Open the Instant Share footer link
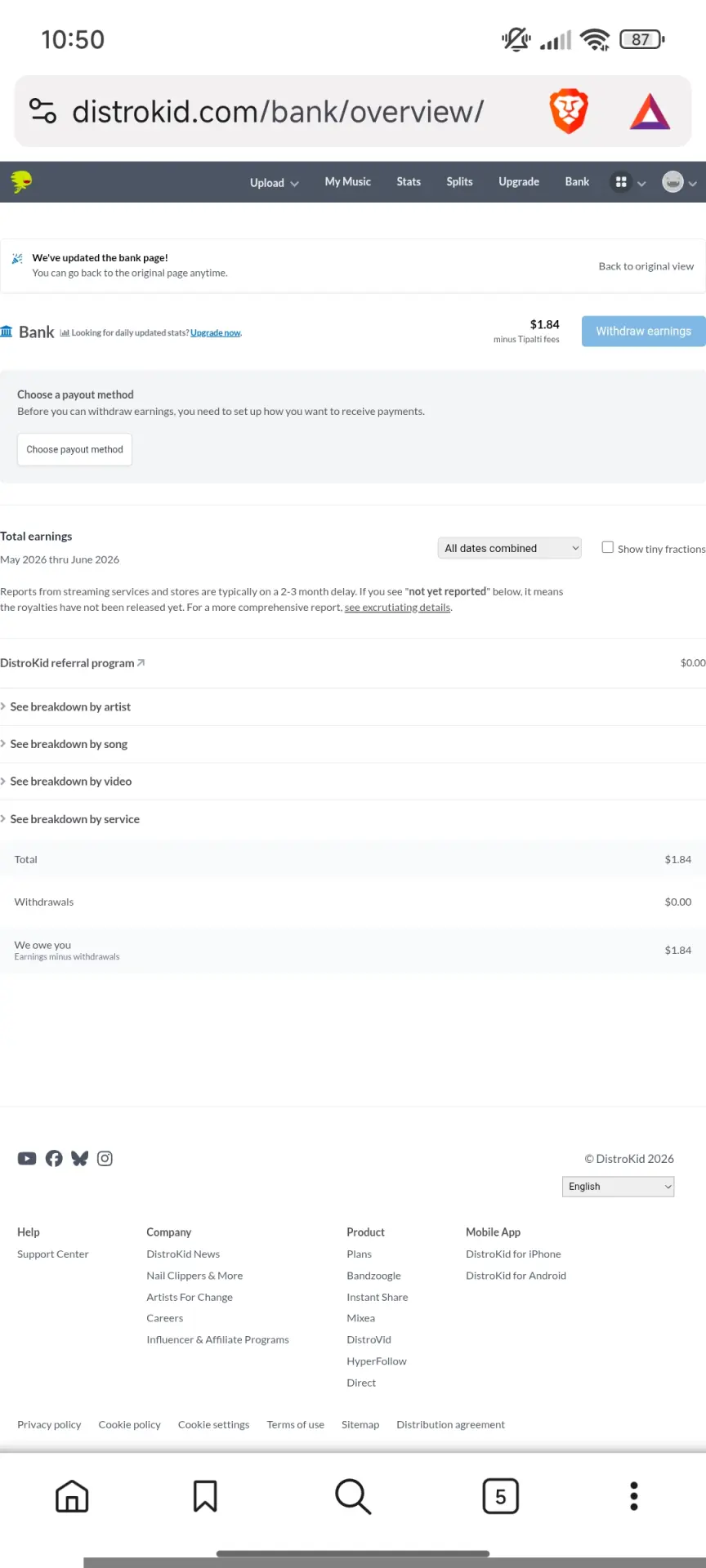This screenshot has height=1568, width=706. point(378,1297)
